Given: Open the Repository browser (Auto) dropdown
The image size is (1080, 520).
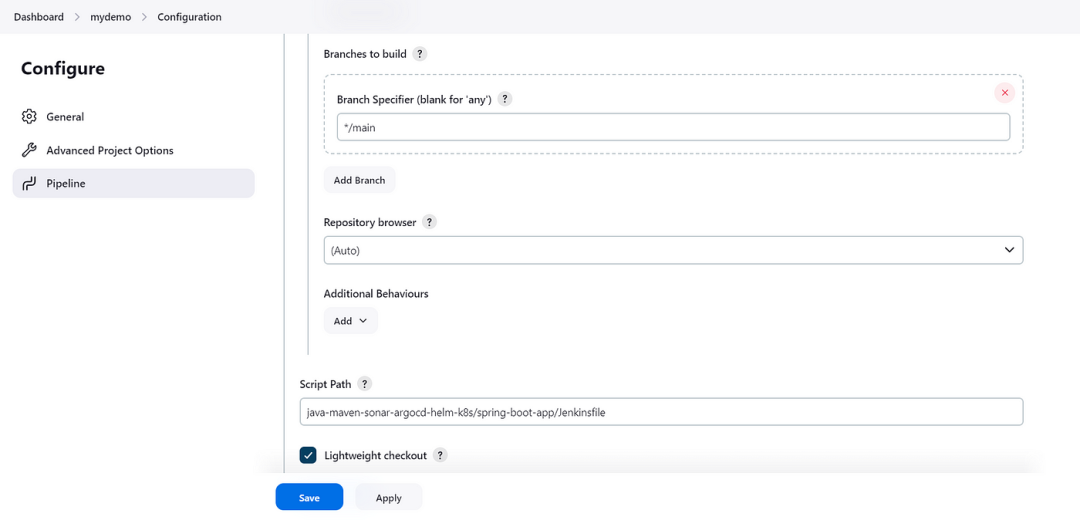Looking at the screenshot, I should tap(674, 251).
